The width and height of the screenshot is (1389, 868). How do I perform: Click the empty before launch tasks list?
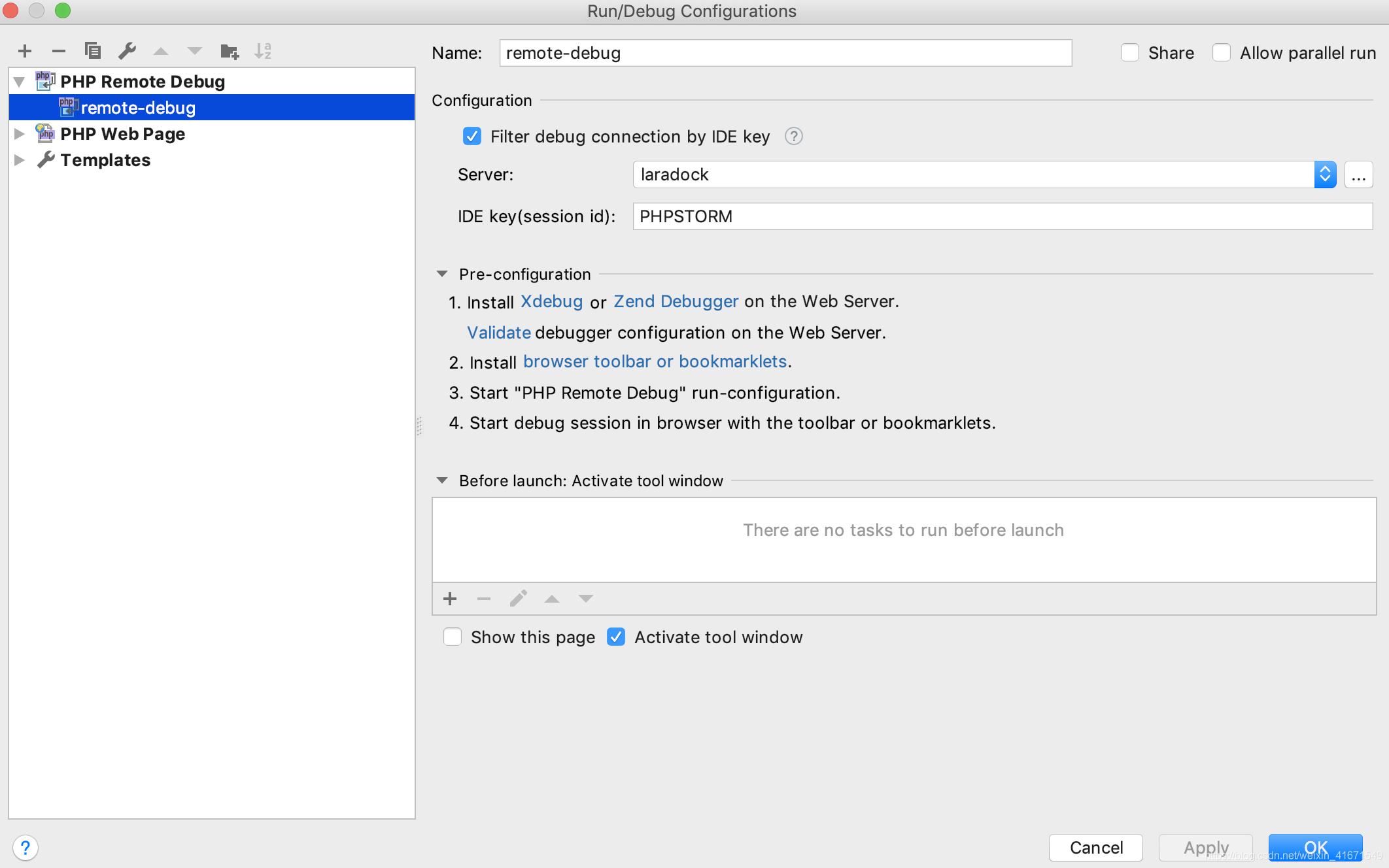904,540
